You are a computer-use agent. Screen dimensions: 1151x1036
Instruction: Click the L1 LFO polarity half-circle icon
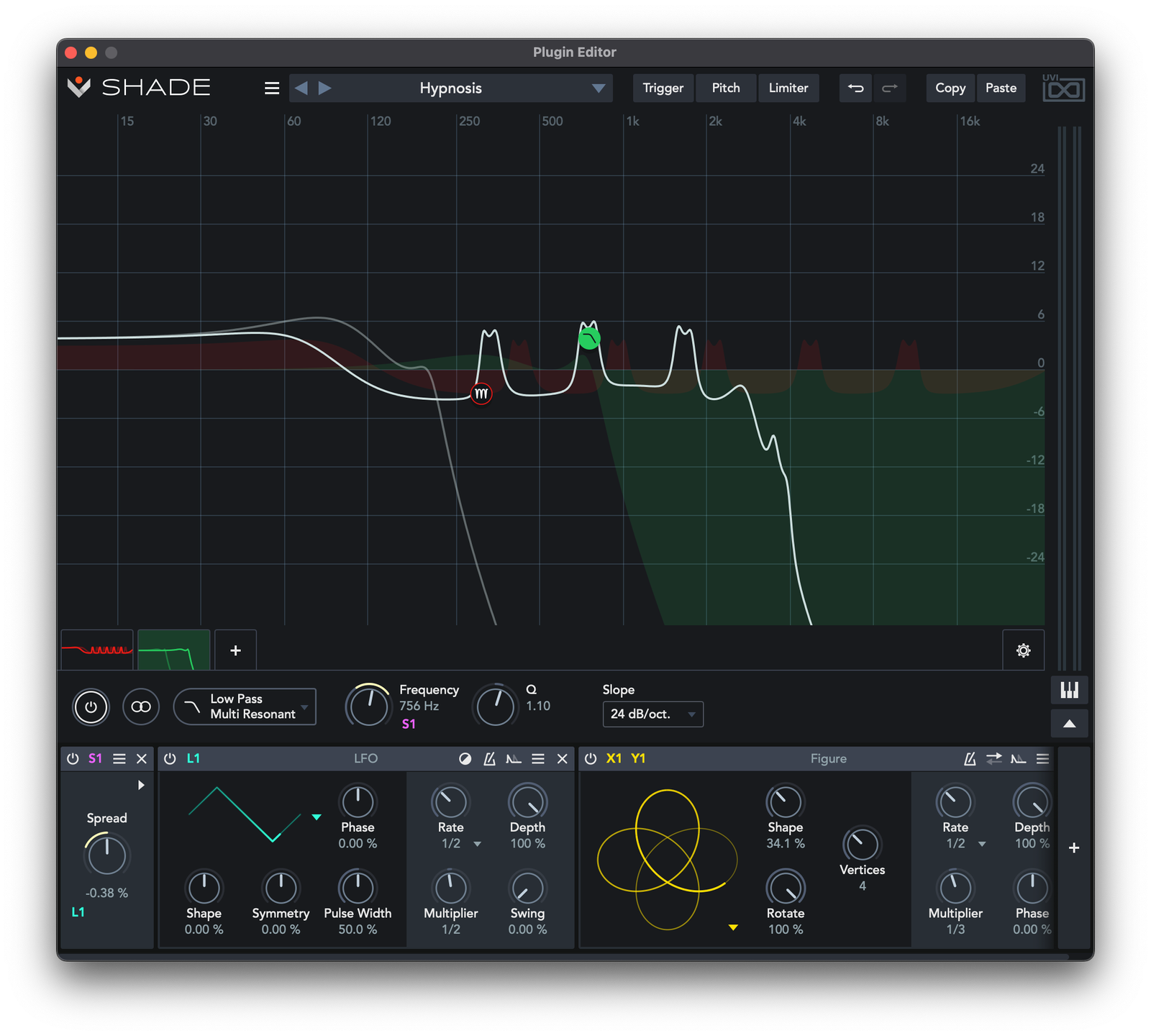click(465, 758)
